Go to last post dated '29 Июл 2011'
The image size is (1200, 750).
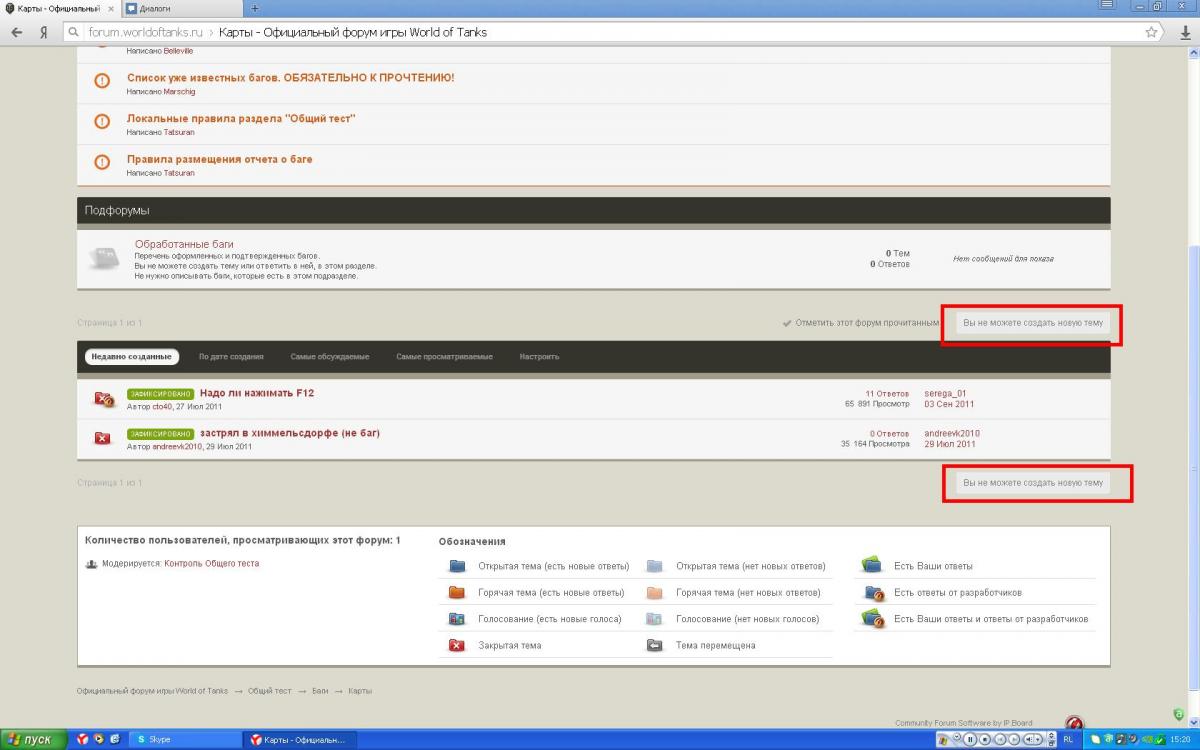click(950, 444)
